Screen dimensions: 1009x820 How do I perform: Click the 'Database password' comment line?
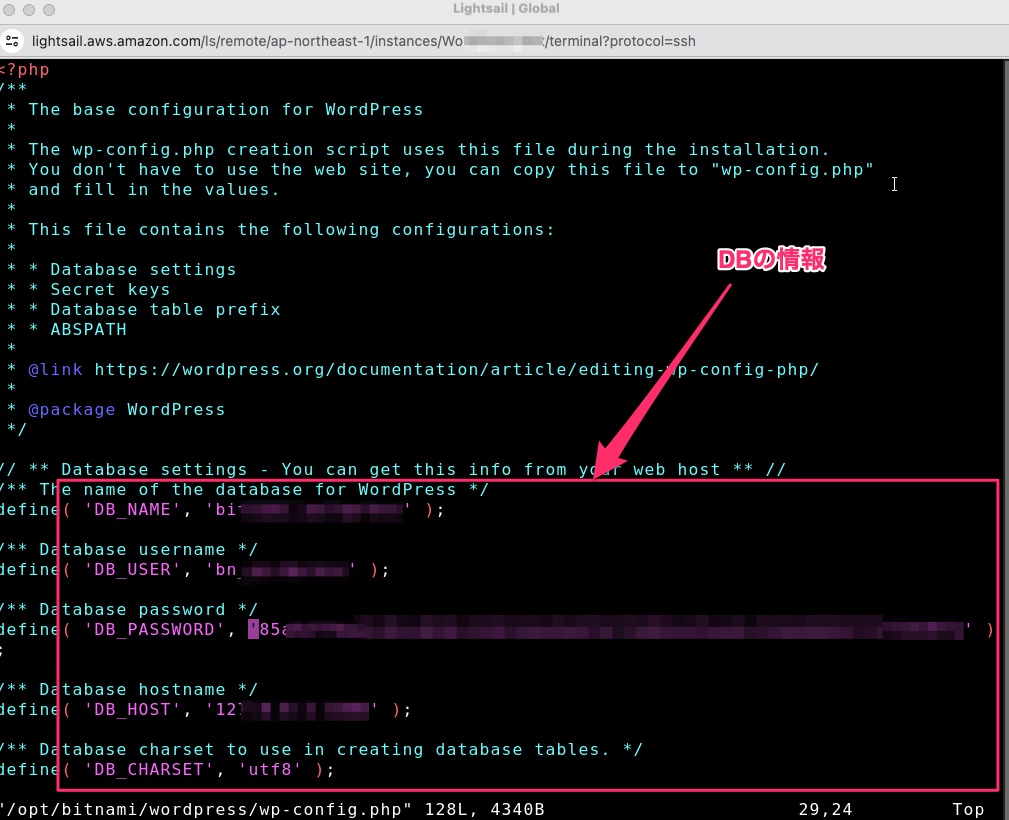pos(129,610)
